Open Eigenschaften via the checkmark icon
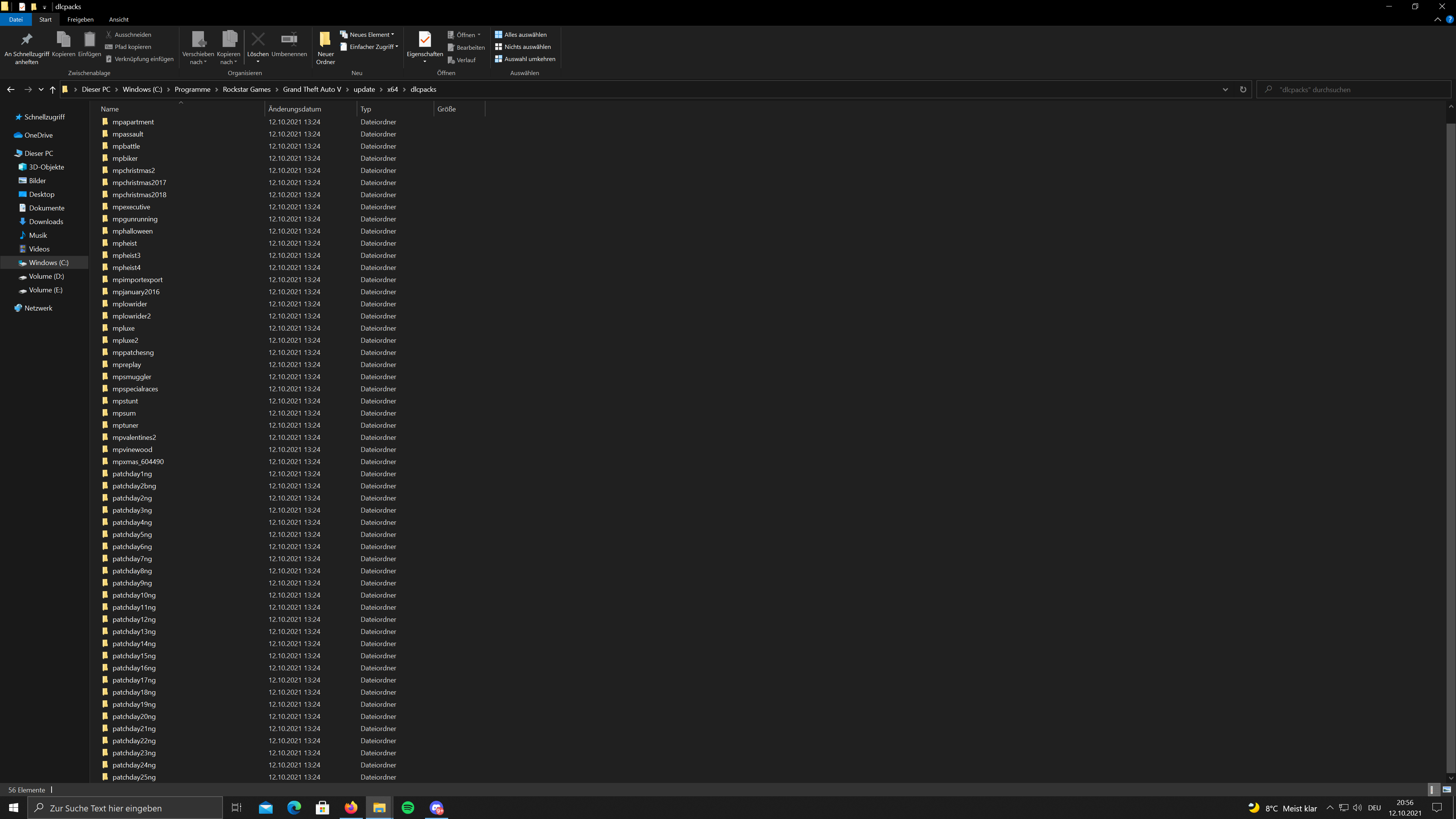 425,39
